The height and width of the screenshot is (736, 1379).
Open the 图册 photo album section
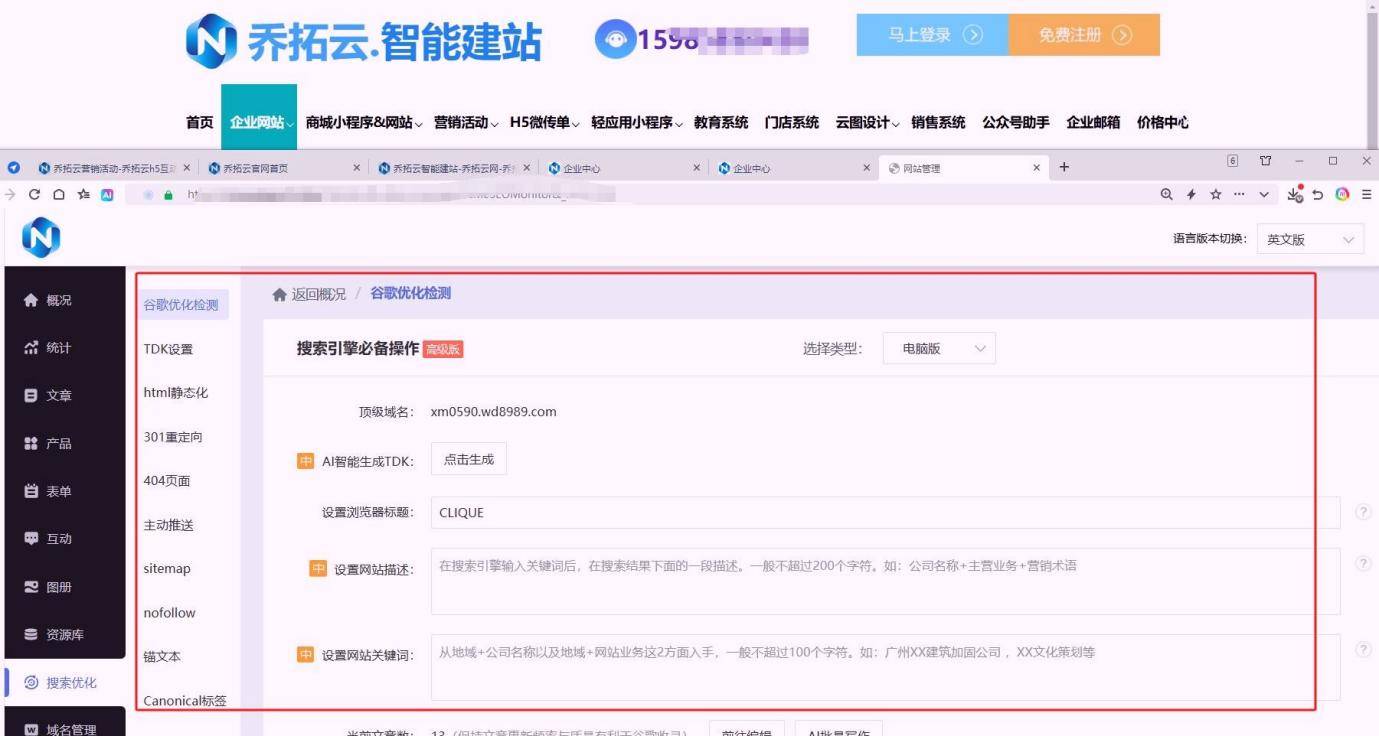coord(31,587)
